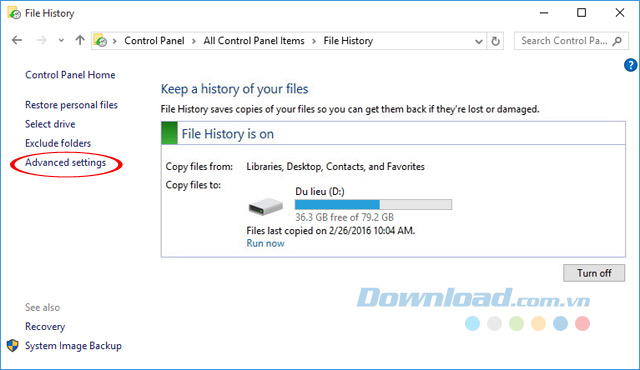The image size is (640, 370).
Task: Refresh the File History page
Action: 496,41
